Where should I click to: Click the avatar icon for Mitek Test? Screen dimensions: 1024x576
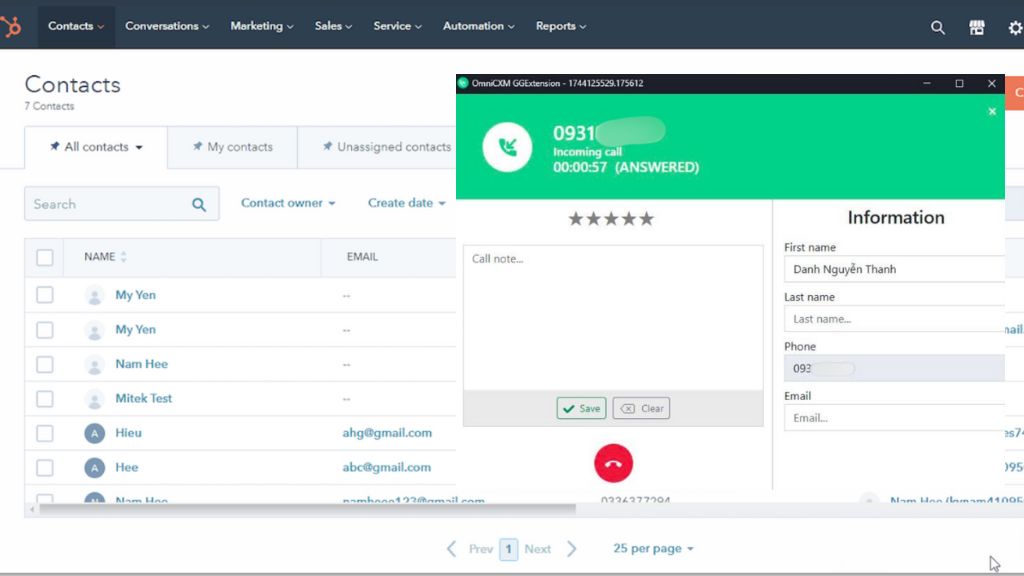(x=95, y=398)
